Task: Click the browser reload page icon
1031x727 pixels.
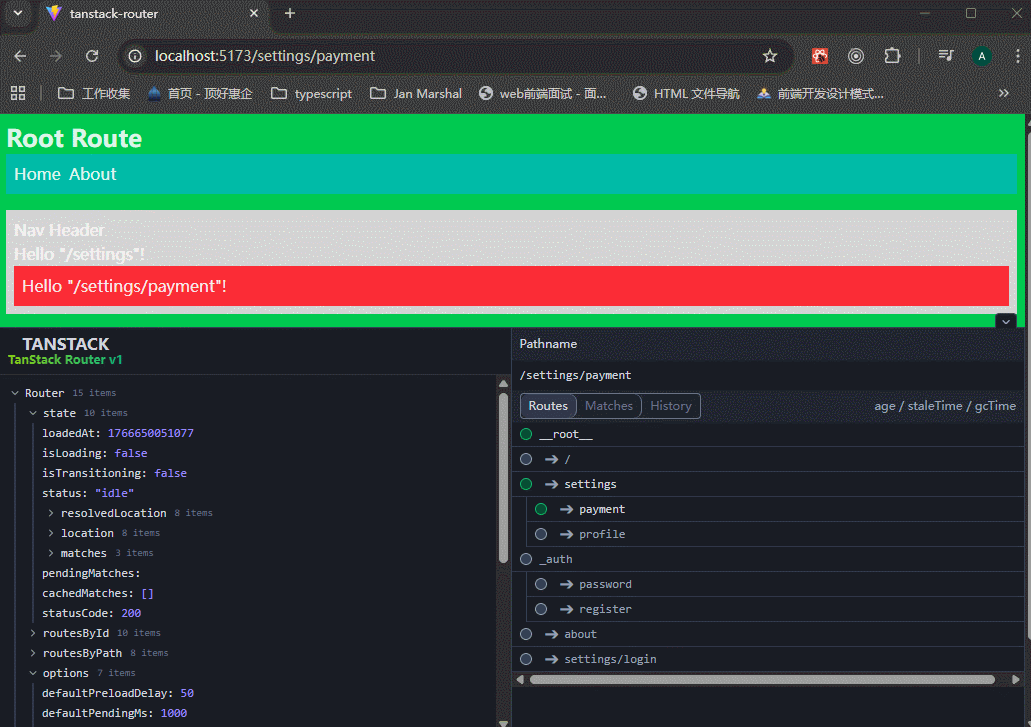Action: tap(92, 56)
